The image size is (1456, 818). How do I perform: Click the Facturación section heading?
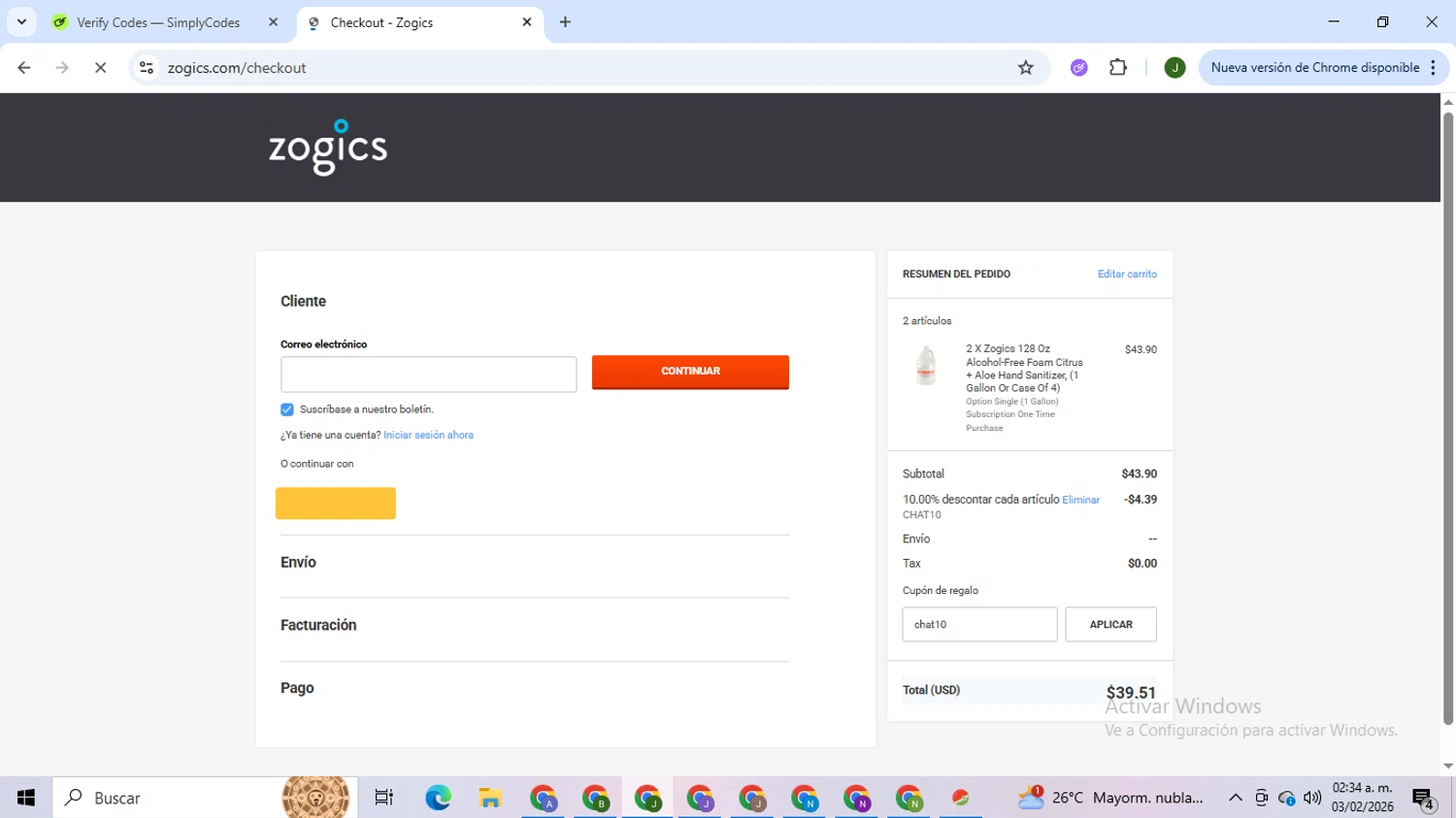[318, 626]
